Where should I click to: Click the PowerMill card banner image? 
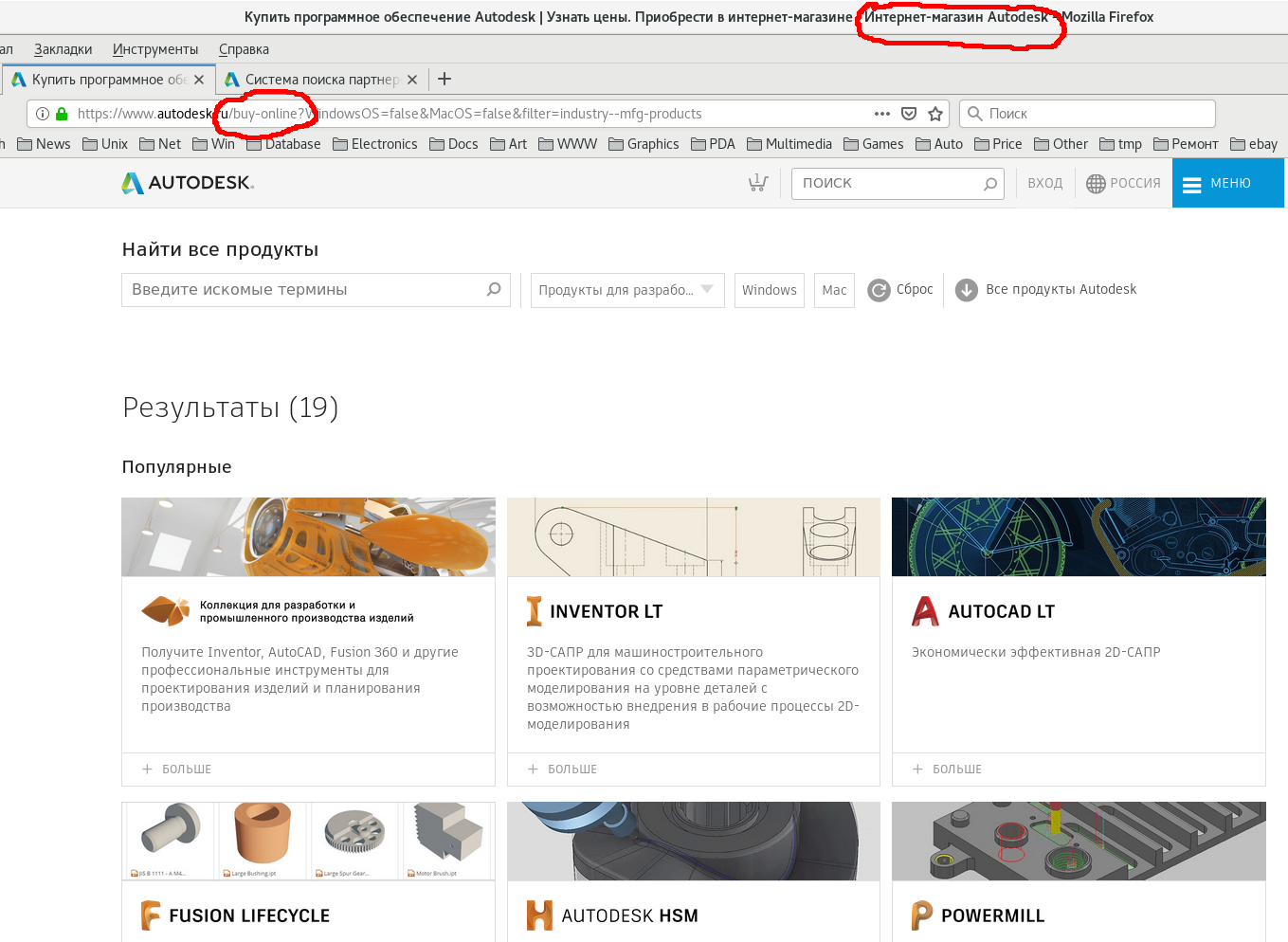[x=1079, y=842]
